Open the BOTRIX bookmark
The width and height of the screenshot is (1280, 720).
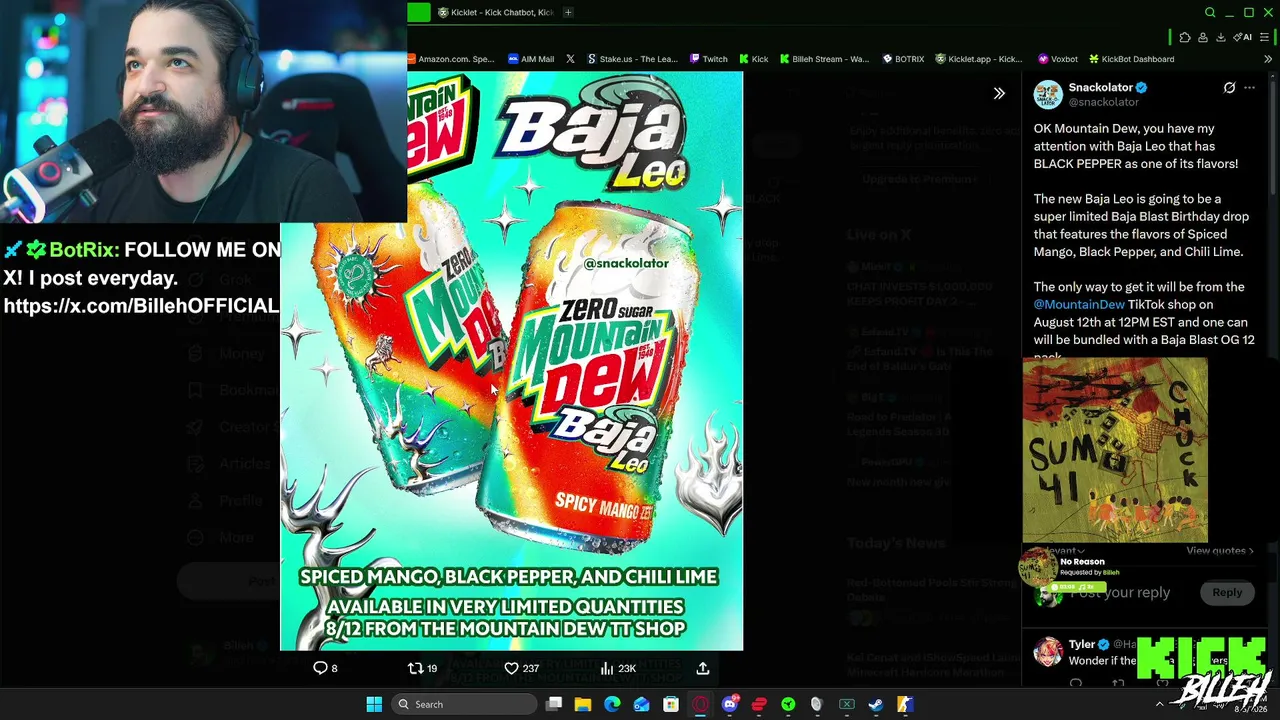pos(903,59)
